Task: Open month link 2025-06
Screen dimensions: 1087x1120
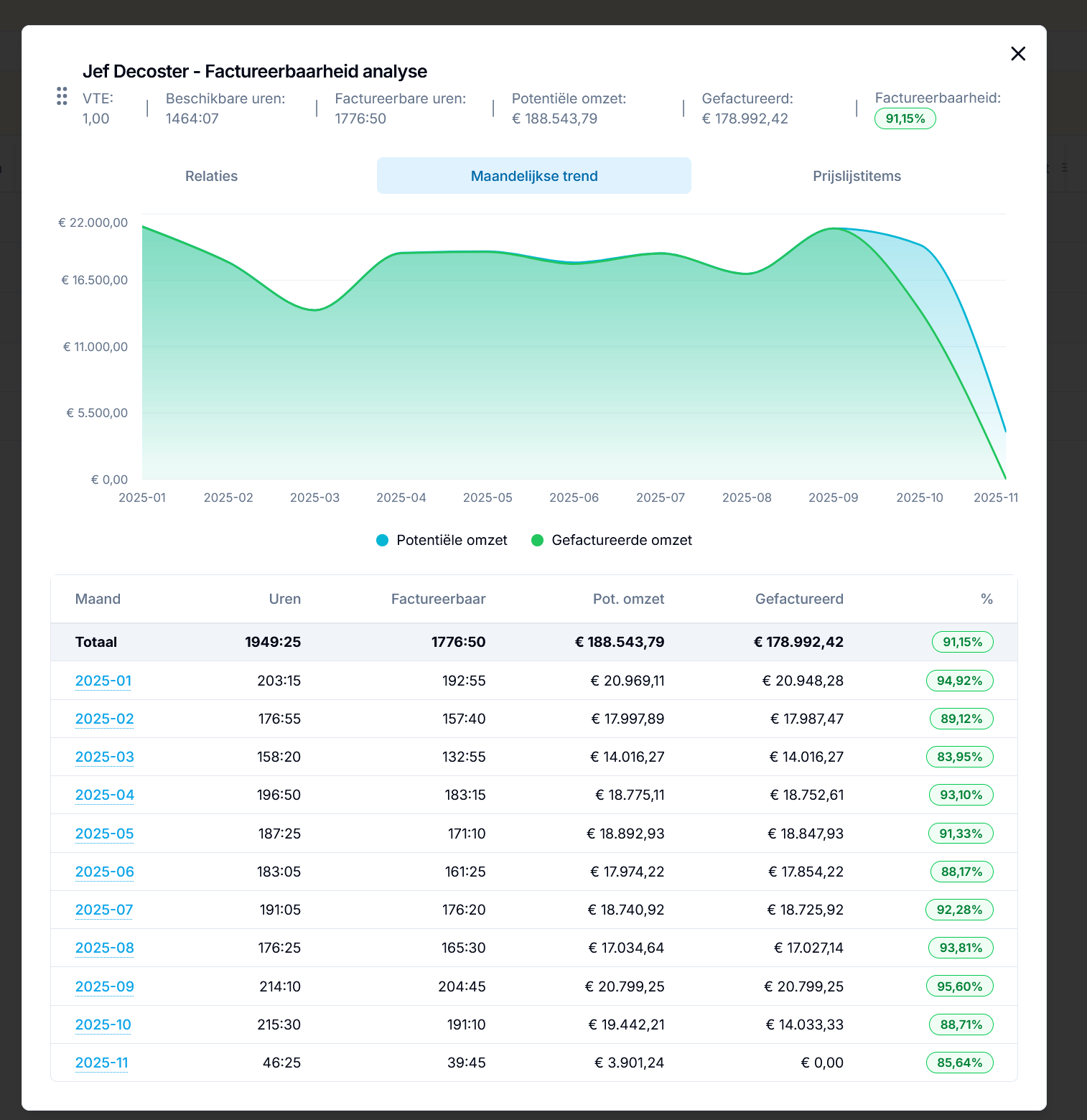Action: (105, 872)
